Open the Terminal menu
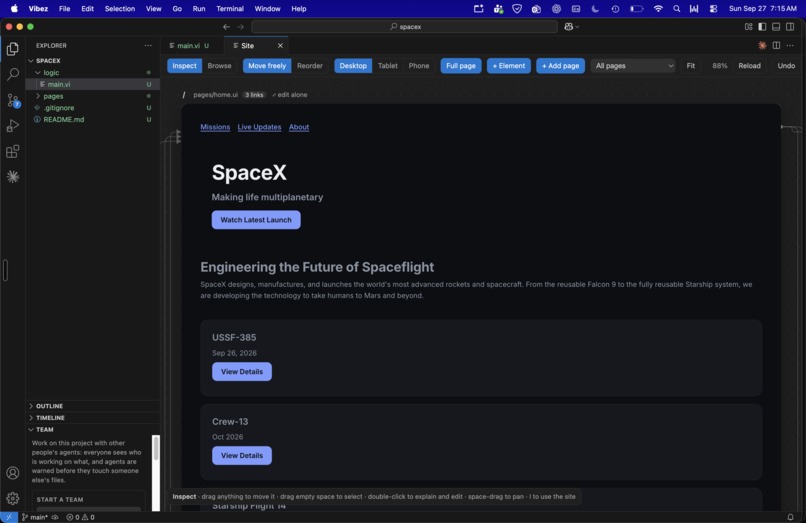Screen dimensions: 806x523 pos(230,9)
